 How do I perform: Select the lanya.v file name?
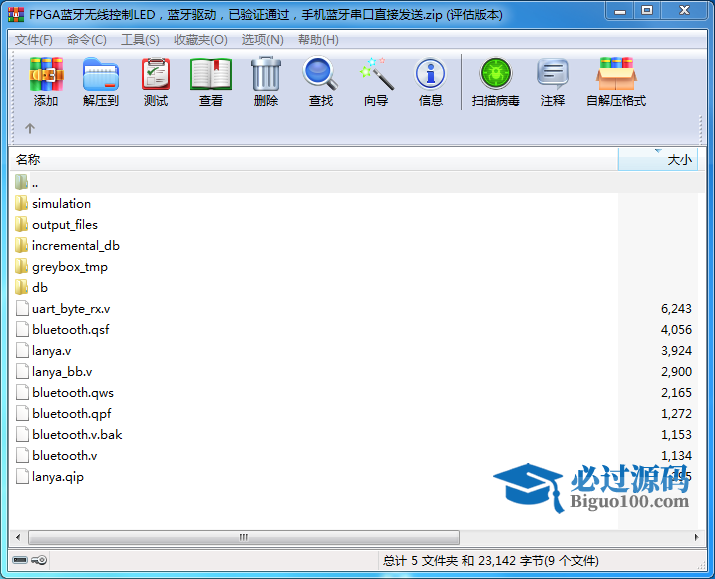click(52, 351)
